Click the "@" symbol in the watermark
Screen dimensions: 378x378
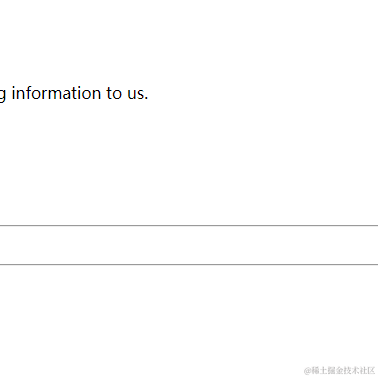[307, 371]
